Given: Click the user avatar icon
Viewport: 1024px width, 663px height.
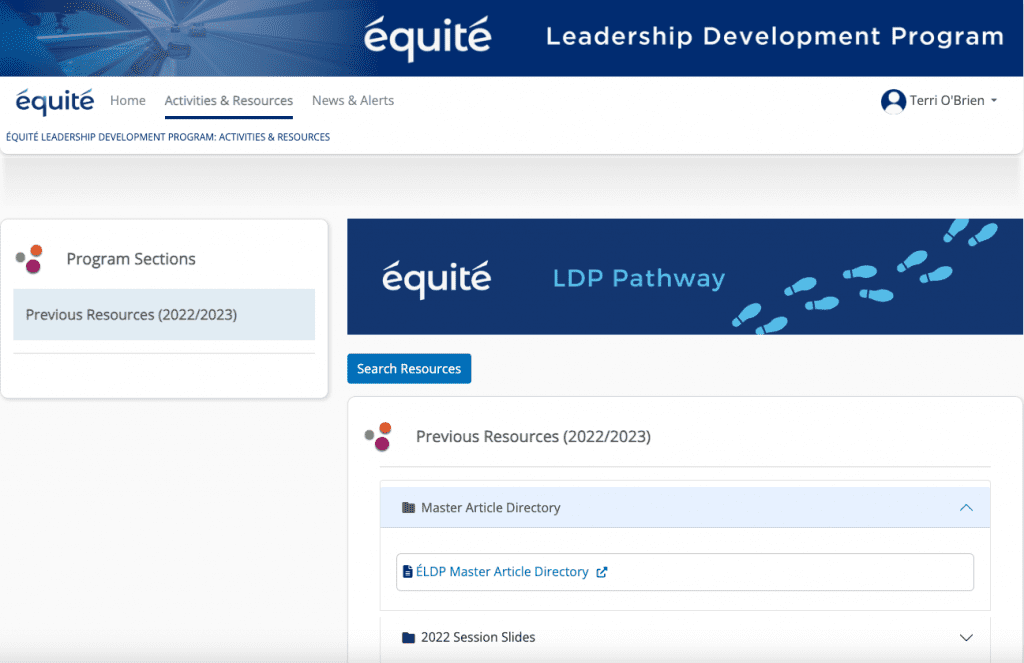Looking at the screenshot, I should pos(893,101).
